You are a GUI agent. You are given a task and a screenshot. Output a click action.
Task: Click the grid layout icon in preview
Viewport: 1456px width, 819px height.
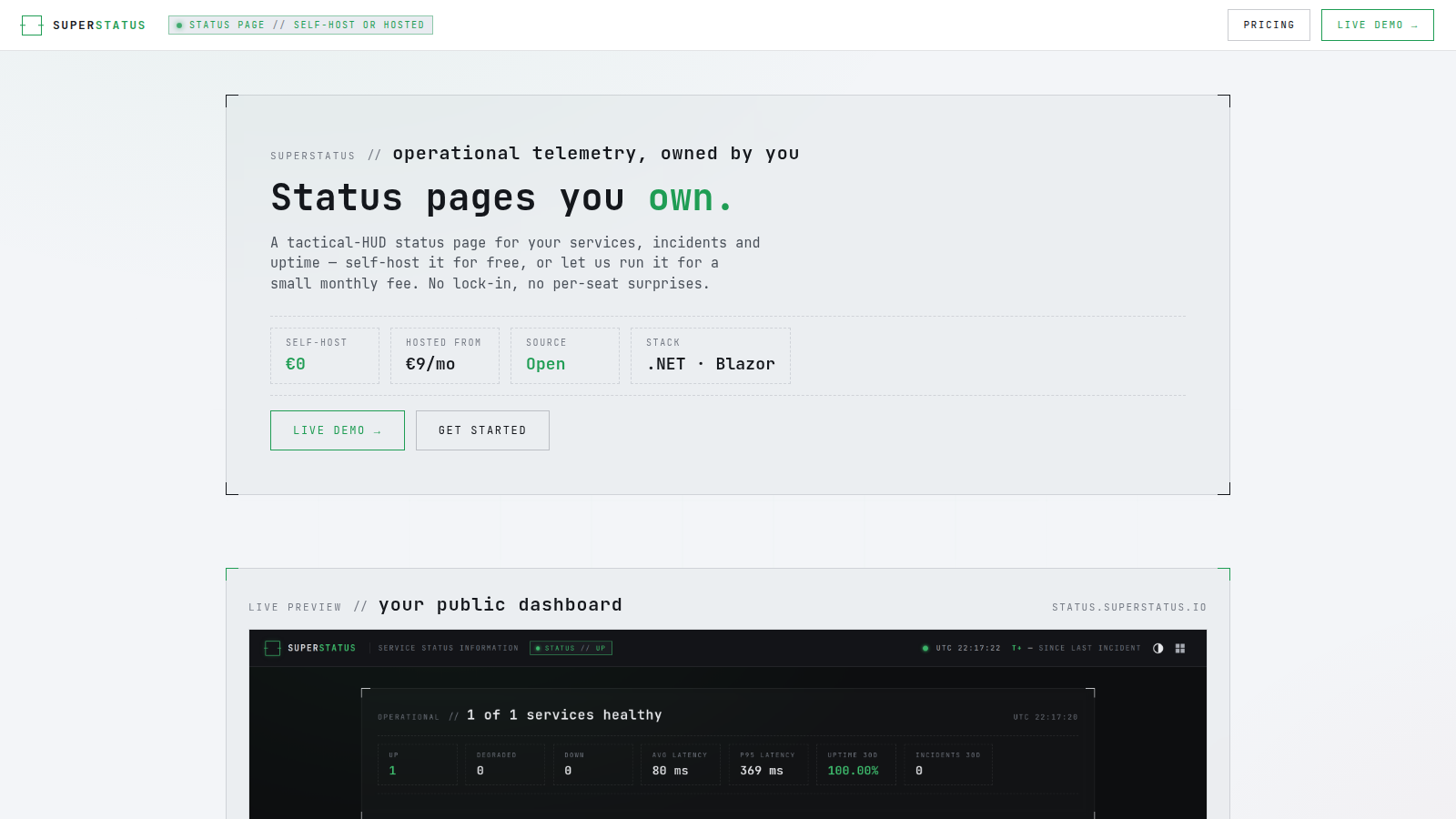(1180, 648)
